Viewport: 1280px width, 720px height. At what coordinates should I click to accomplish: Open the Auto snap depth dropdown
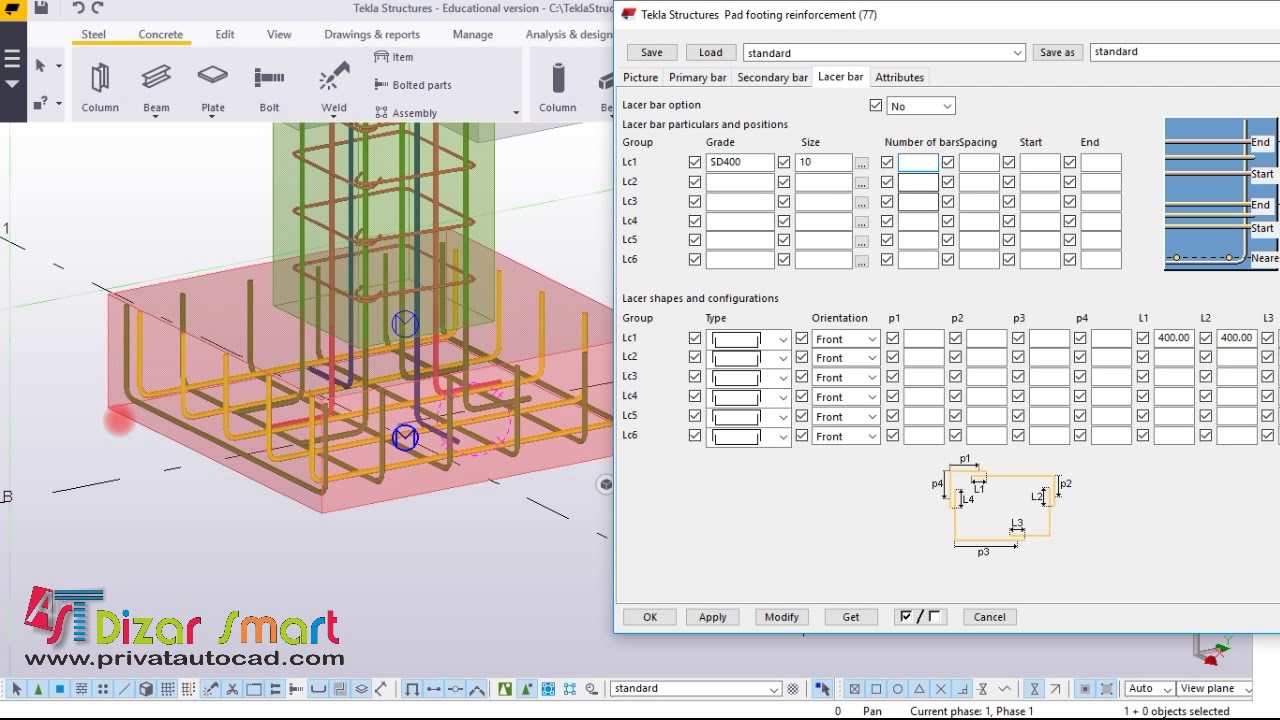(1149, 688)
